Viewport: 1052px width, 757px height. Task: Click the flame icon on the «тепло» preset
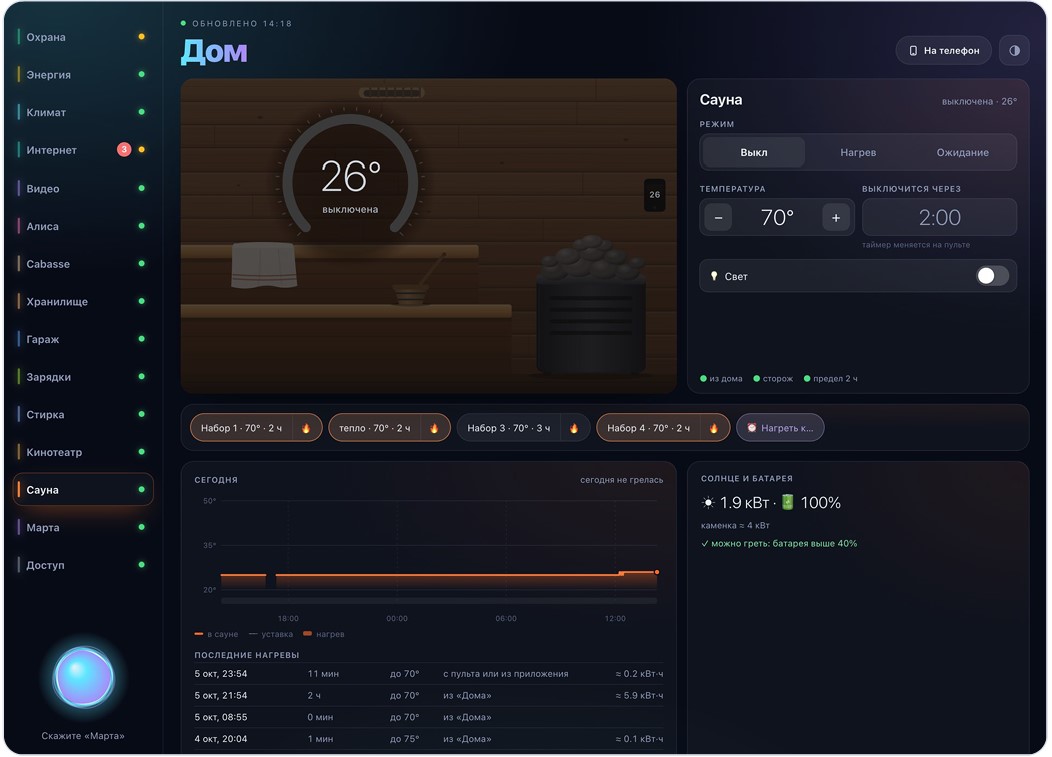[434, 428]
